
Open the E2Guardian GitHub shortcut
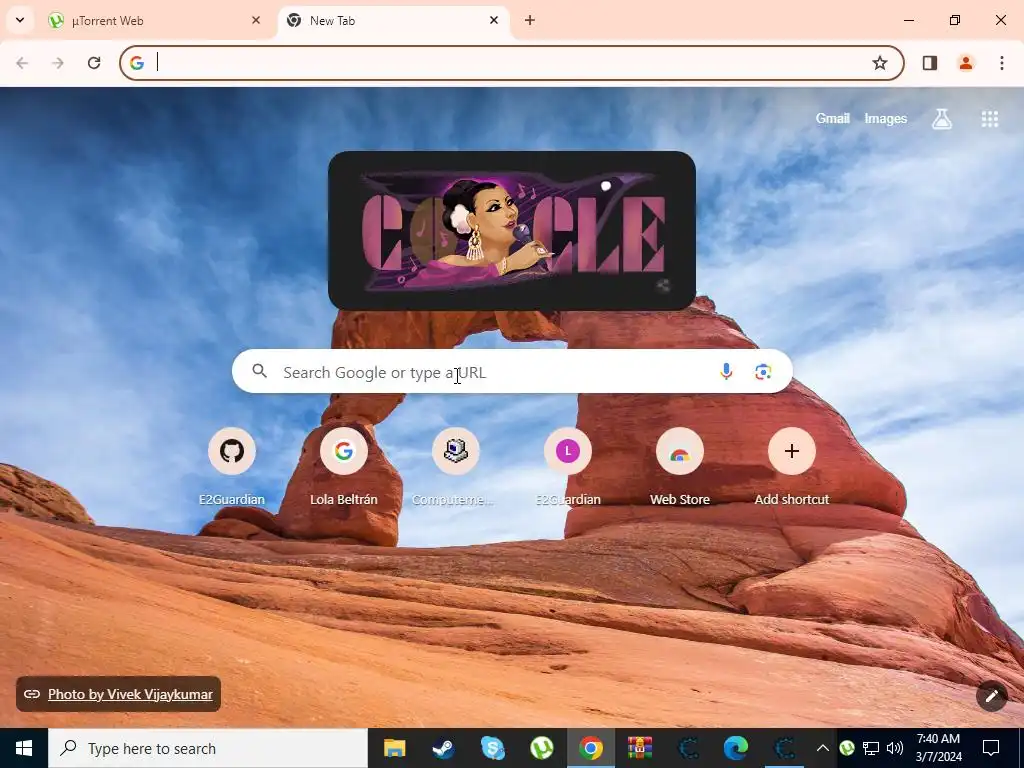[x=232, y=468]
